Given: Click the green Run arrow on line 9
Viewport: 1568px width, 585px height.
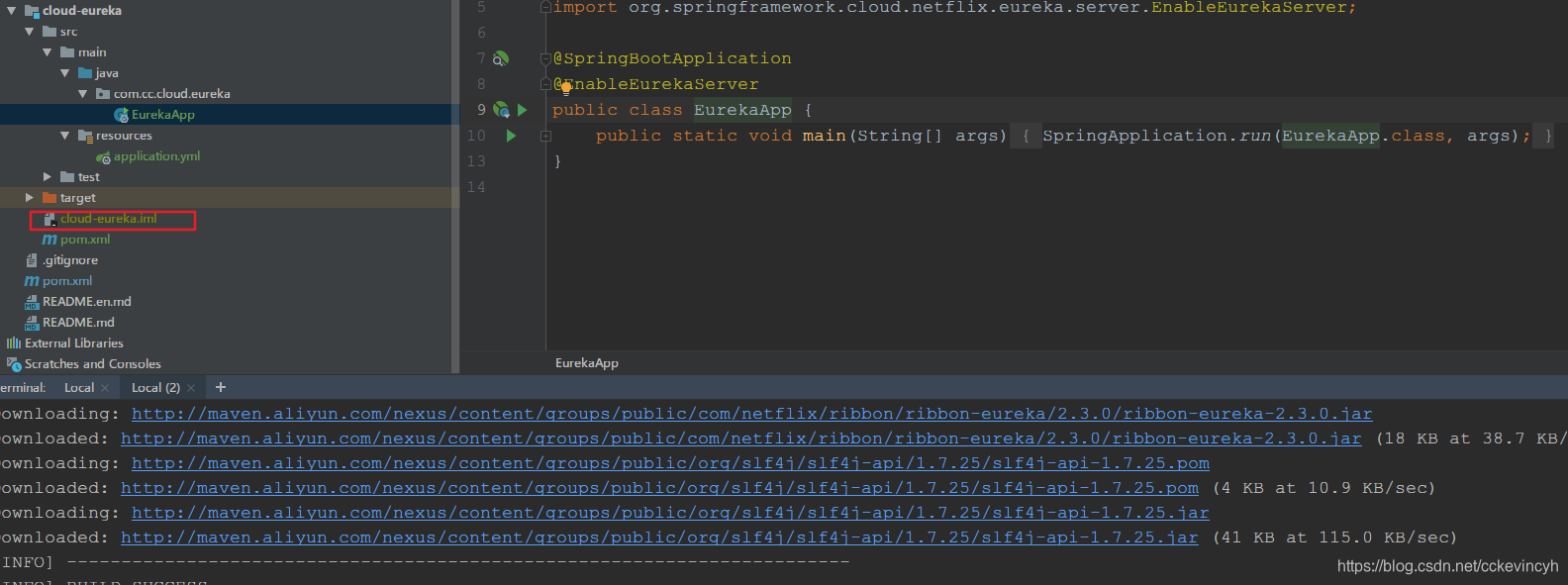Looking at the screenshot, I should (522, 110).
